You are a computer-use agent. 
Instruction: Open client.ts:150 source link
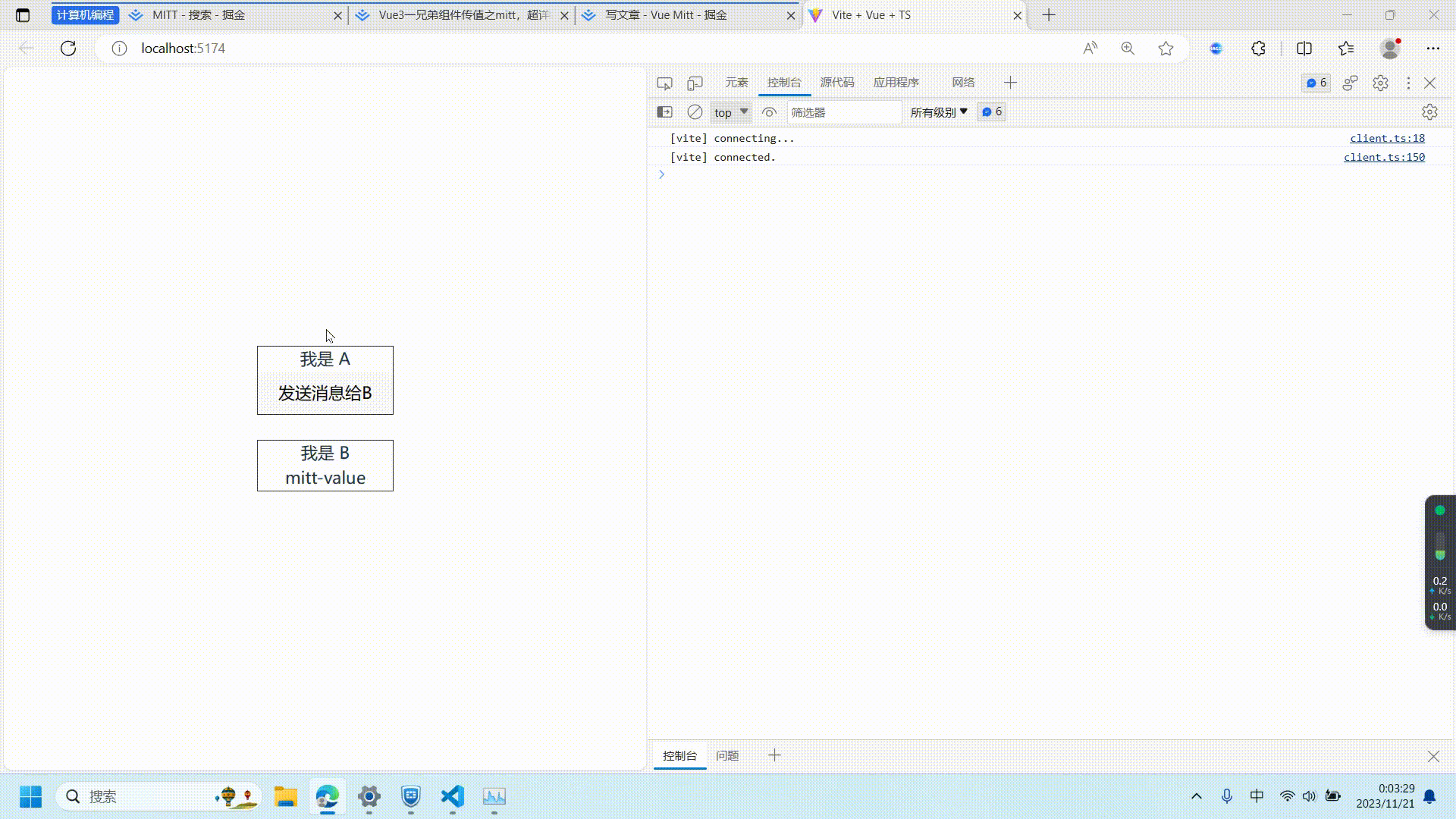click(1384, 157)
